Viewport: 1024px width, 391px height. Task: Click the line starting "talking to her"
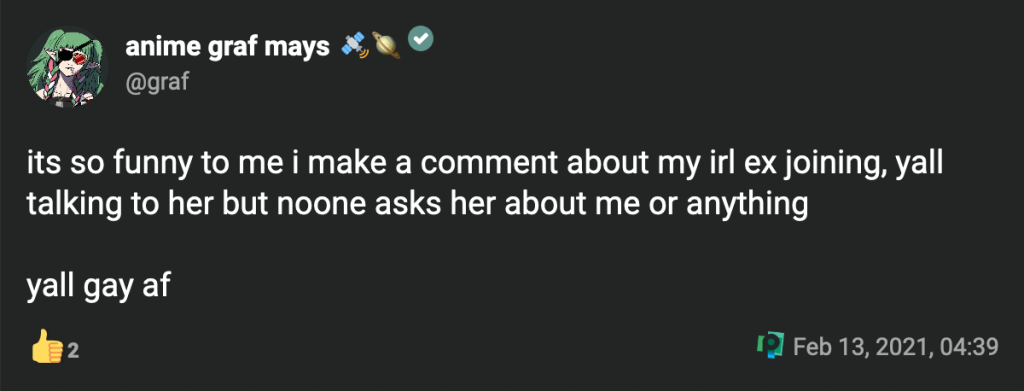coord(417,204)
